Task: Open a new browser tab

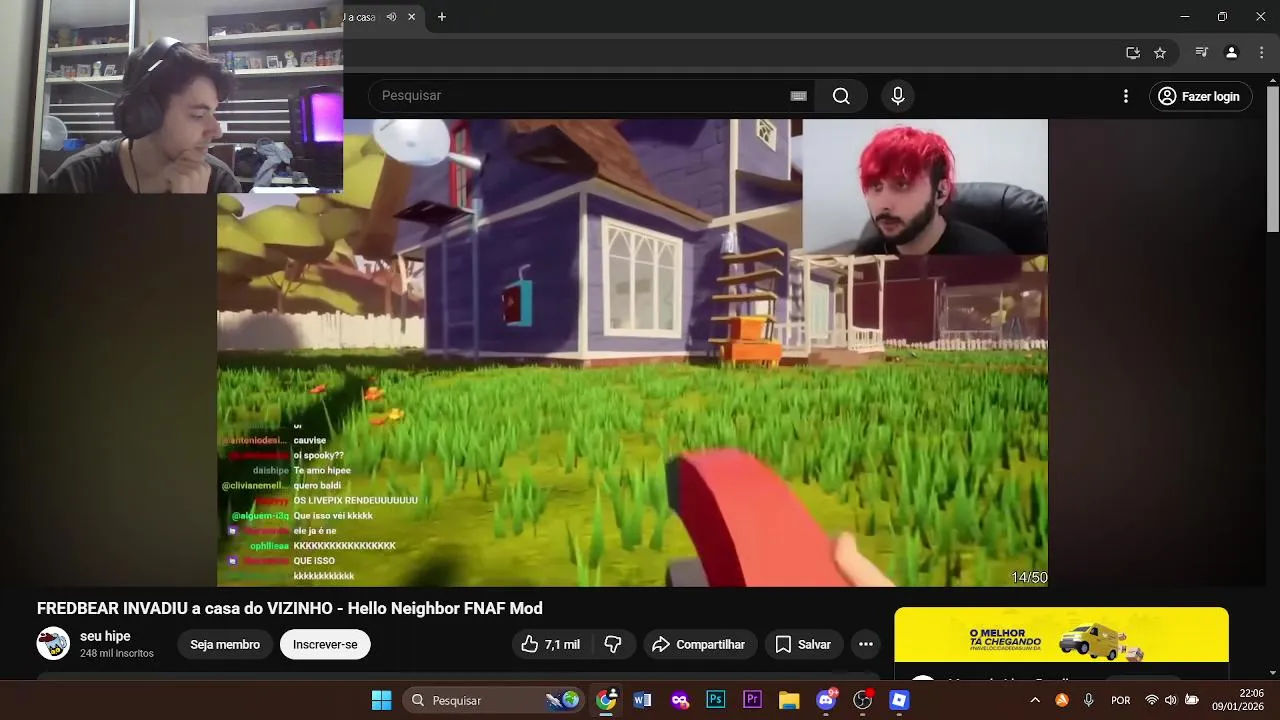Action: point(442,17)
